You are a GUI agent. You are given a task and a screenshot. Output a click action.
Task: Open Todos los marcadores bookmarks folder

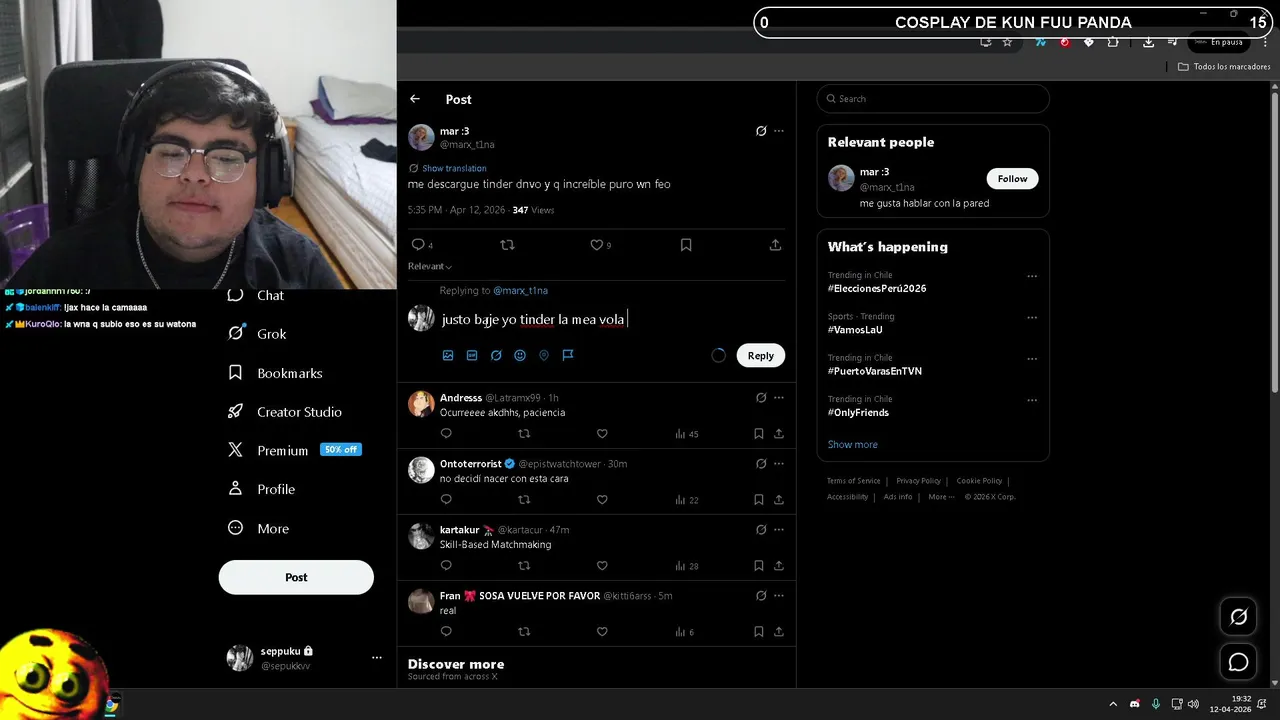[x=1224, y=67]
